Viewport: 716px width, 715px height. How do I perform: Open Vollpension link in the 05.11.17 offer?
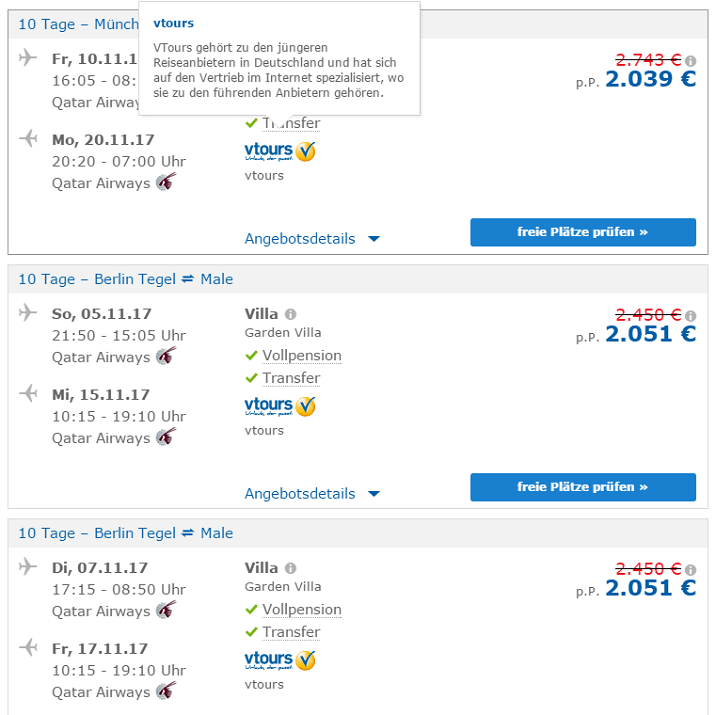(x=301, y=356)
